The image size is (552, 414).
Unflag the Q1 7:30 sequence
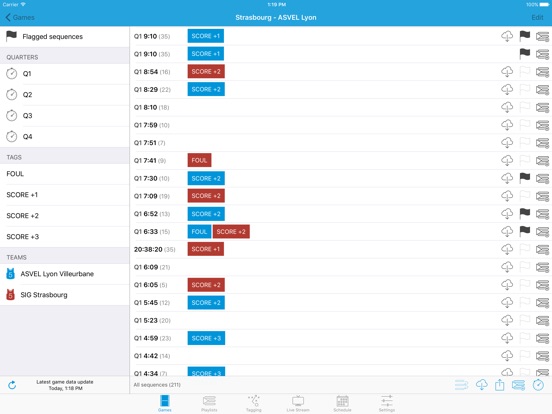(525, 178)
